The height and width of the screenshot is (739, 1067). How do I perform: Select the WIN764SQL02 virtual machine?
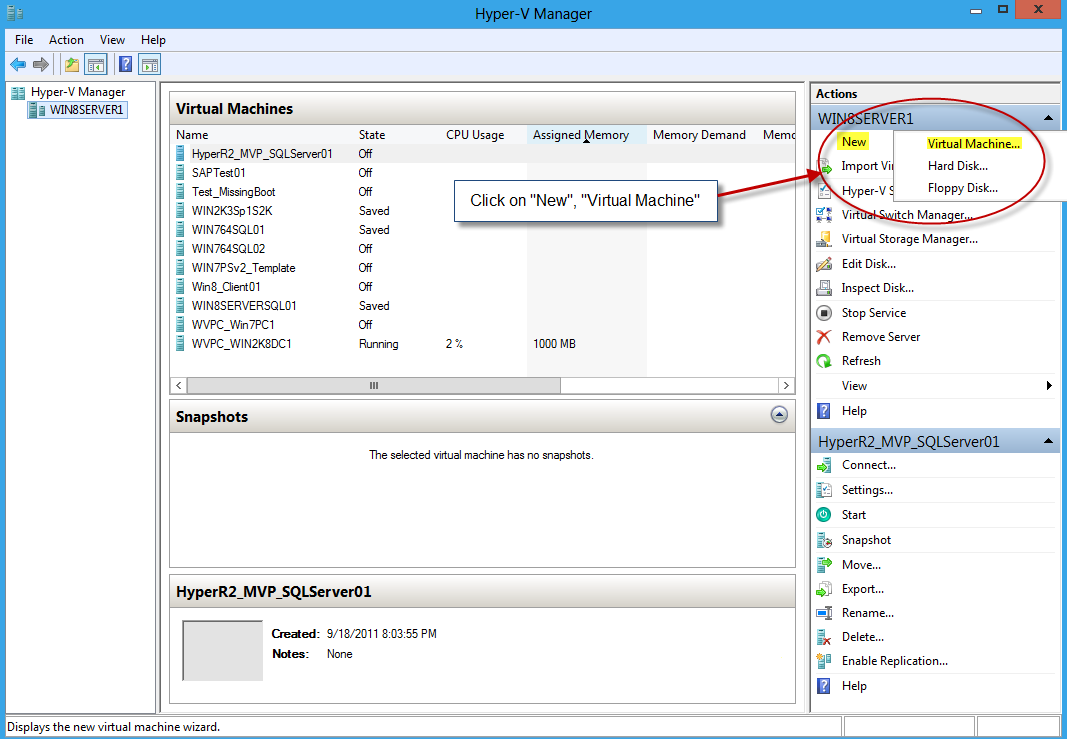[228, 249]
